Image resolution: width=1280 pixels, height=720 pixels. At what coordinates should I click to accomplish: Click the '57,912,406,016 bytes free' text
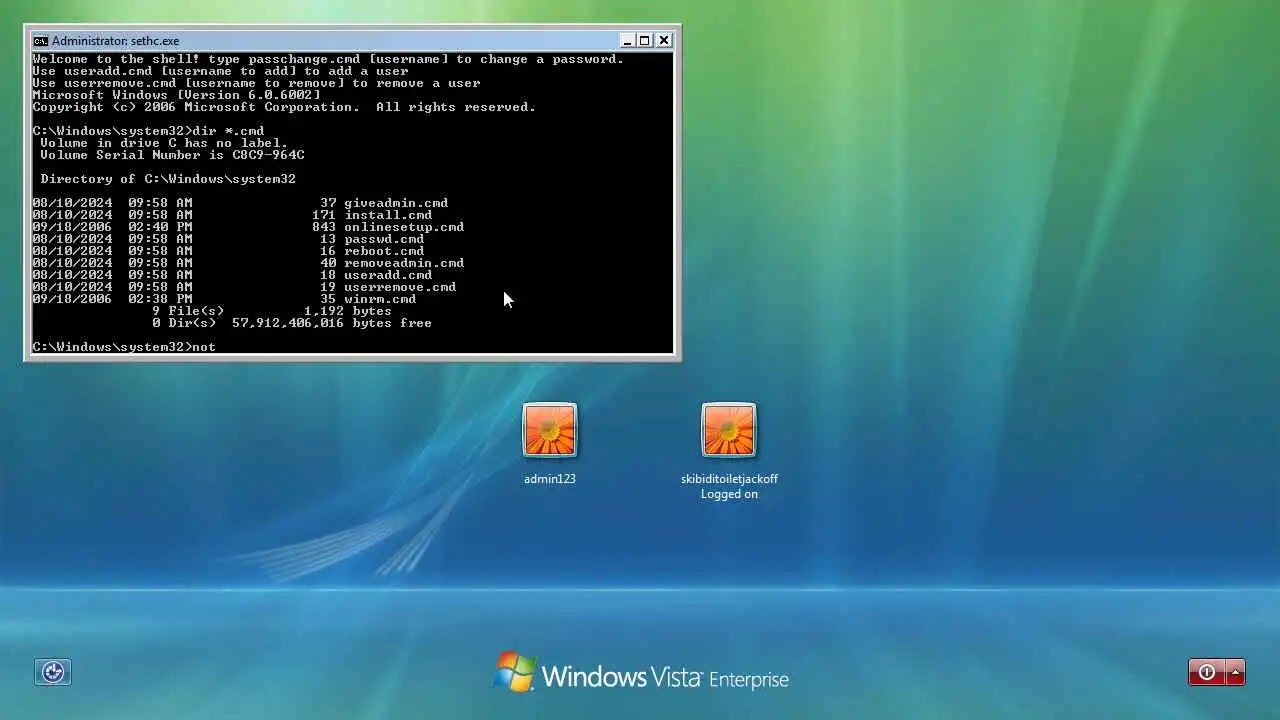(x=332, y=323)
